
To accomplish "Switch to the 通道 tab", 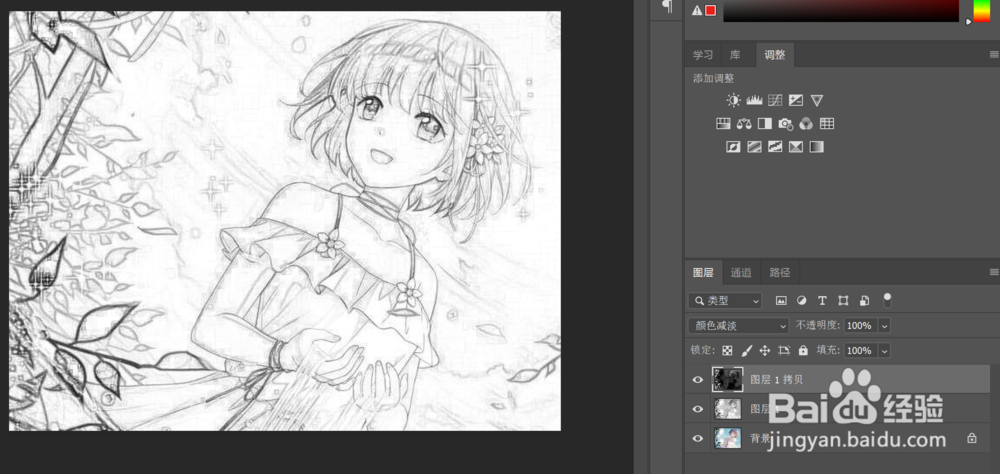I will pyautogui.click(x=741, y=272).
